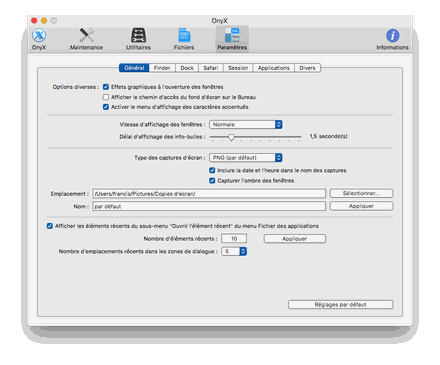440x365 pixels.
Task: Switch to the Applications tab
Action: coord(274,68)
